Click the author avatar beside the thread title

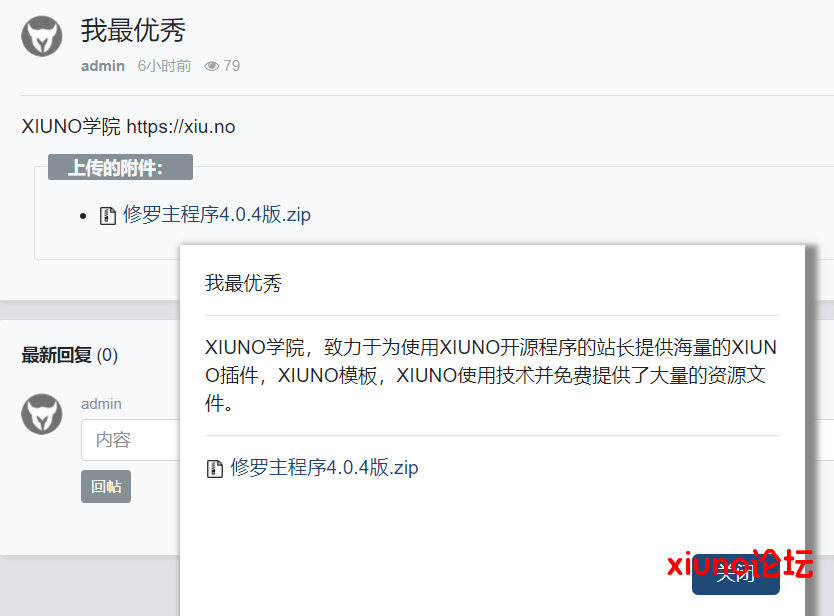(x=41, y=36)
